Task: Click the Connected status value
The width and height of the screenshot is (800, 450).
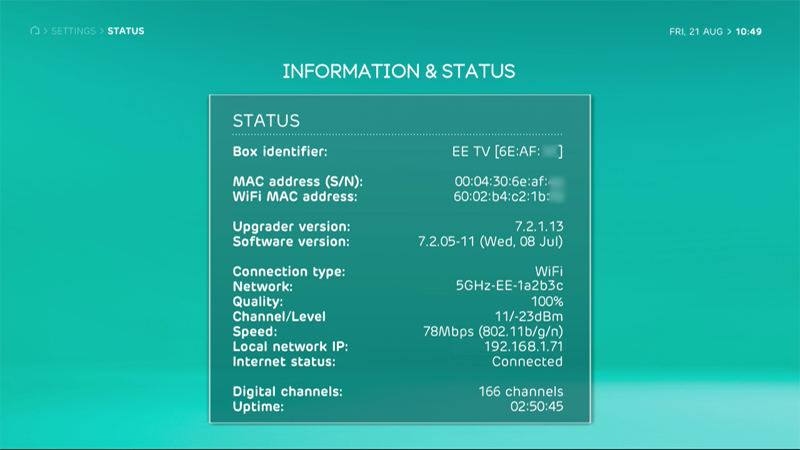Action: tap(527, 362)
